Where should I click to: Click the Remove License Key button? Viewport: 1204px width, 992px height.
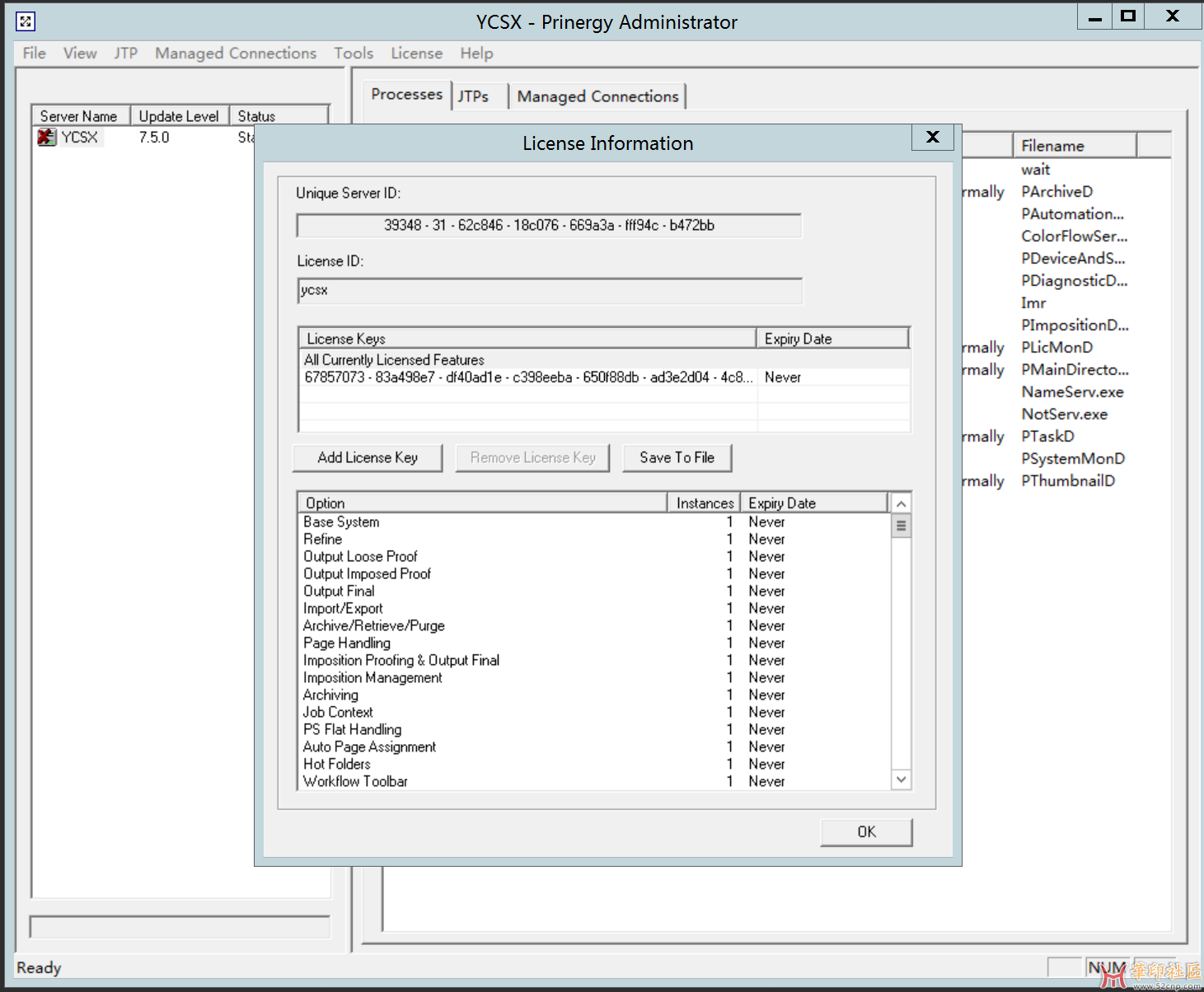point(532,457)
